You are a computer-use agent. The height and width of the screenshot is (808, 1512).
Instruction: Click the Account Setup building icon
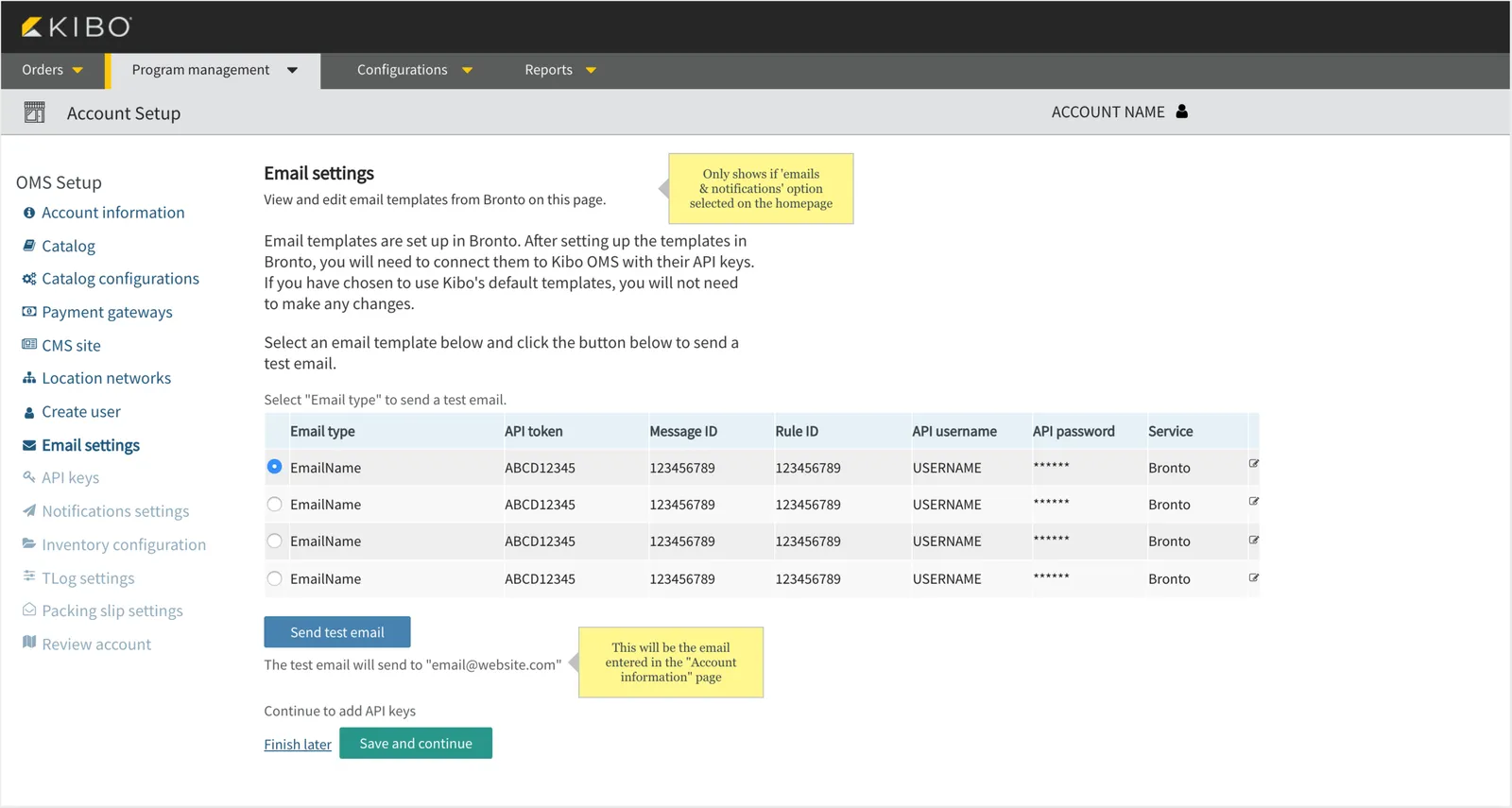click(x=34, y=112)
